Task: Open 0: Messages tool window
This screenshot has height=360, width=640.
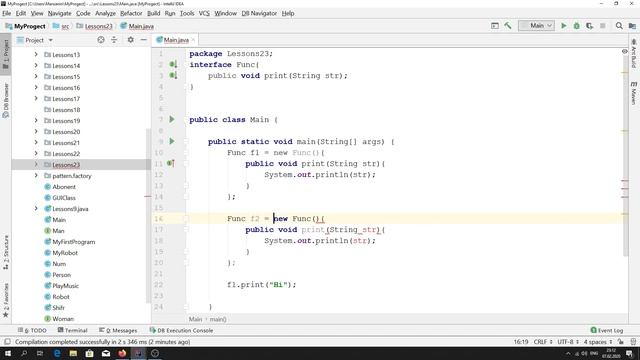Action: tap(118, 330)
